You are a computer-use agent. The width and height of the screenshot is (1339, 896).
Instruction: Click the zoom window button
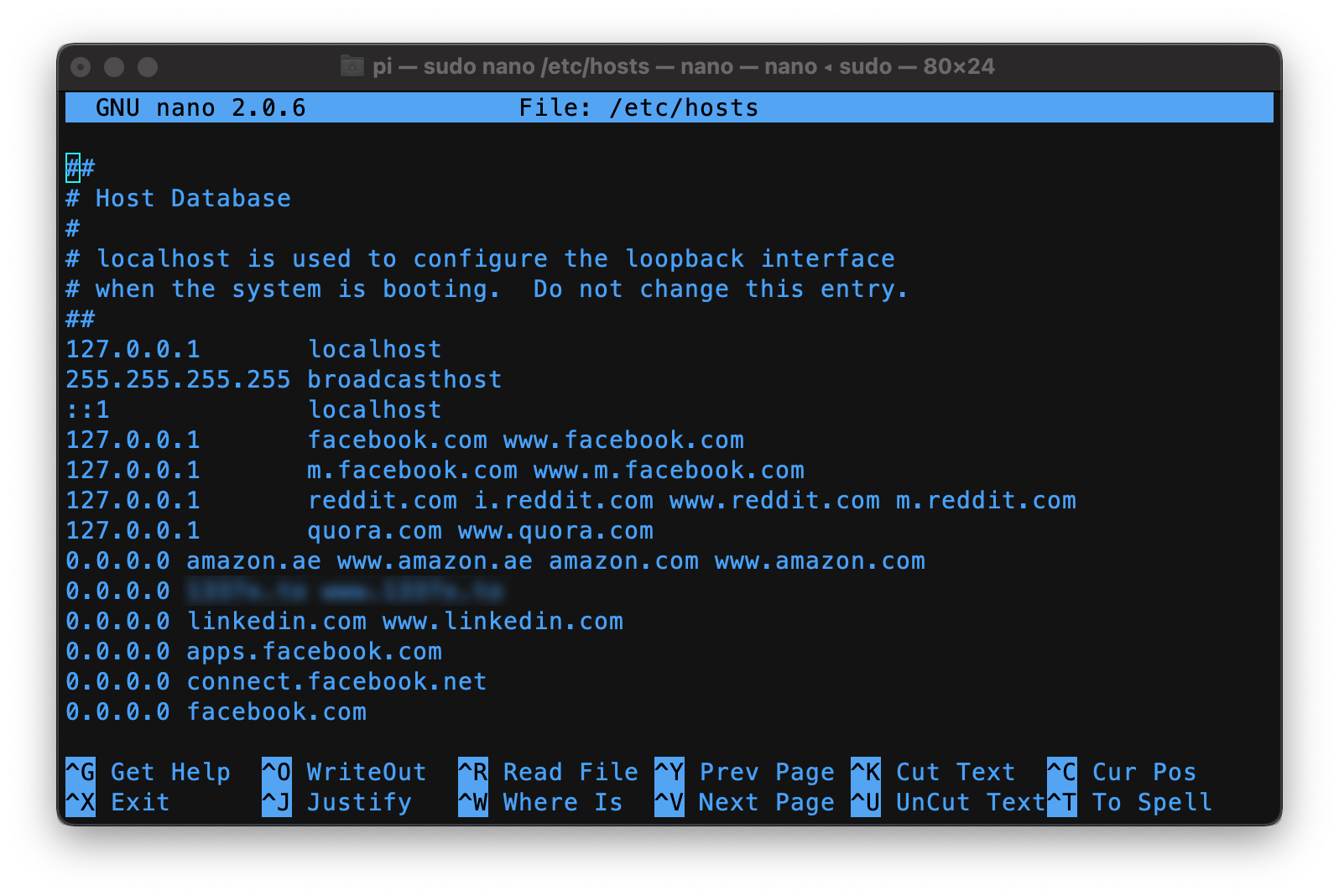coord(148,67)
